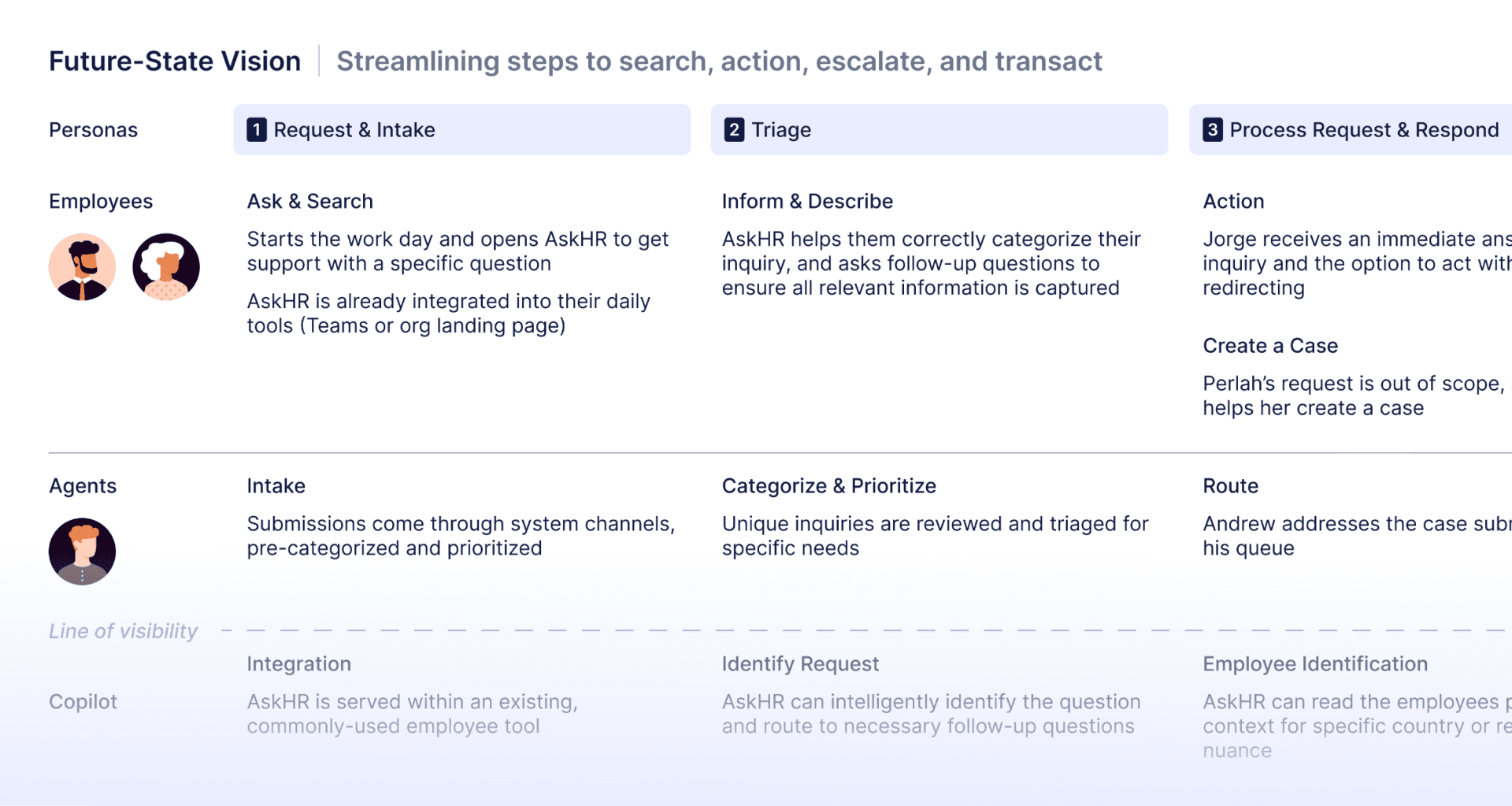Image resolution: width=1512 pixels, height=806 pixels.
Task: Click the Future-State Vision title
Action: pos(175,61)
